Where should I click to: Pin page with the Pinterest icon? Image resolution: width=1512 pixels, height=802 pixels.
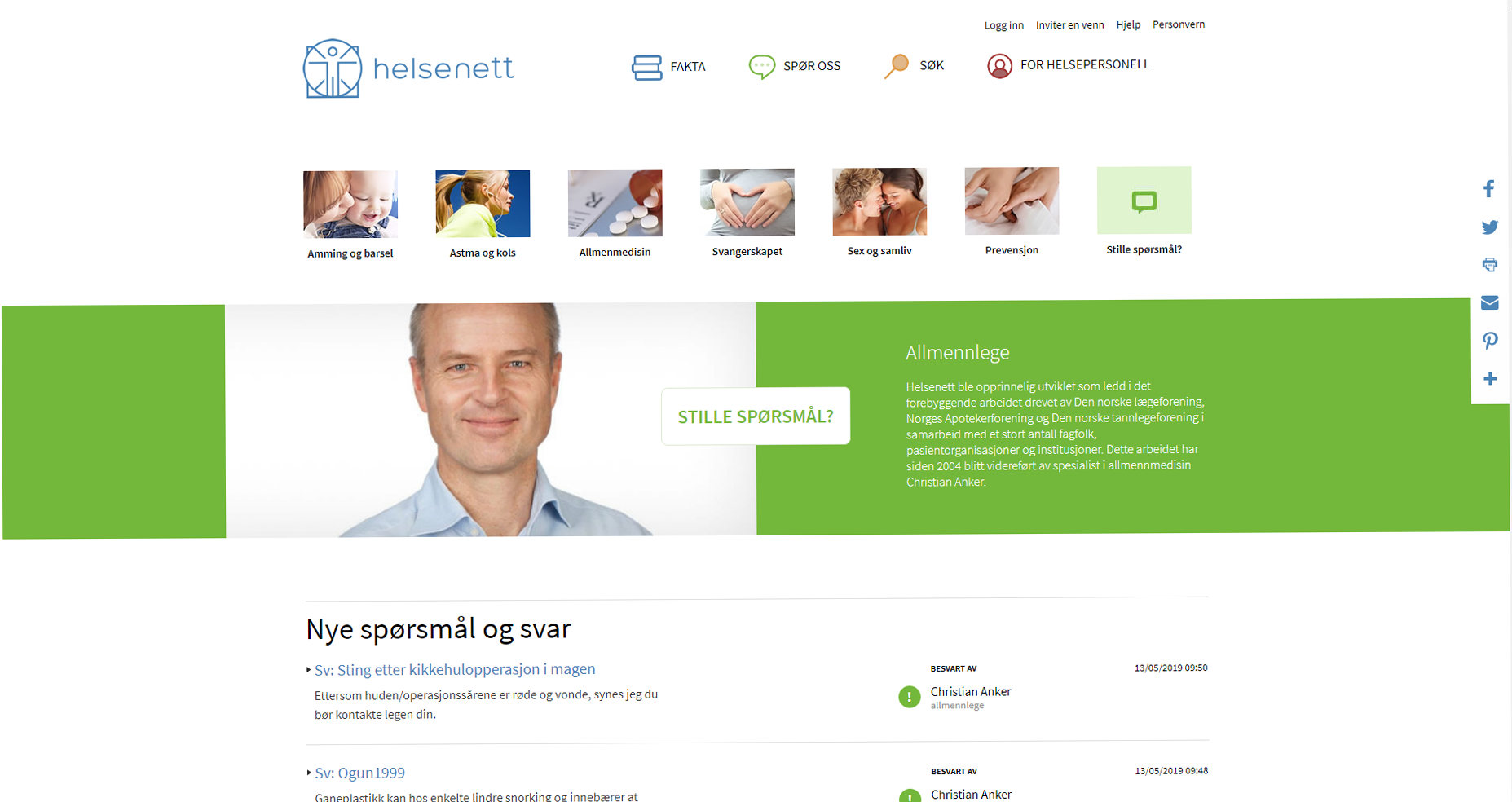pyautogui.click(x=1489, y=341)
